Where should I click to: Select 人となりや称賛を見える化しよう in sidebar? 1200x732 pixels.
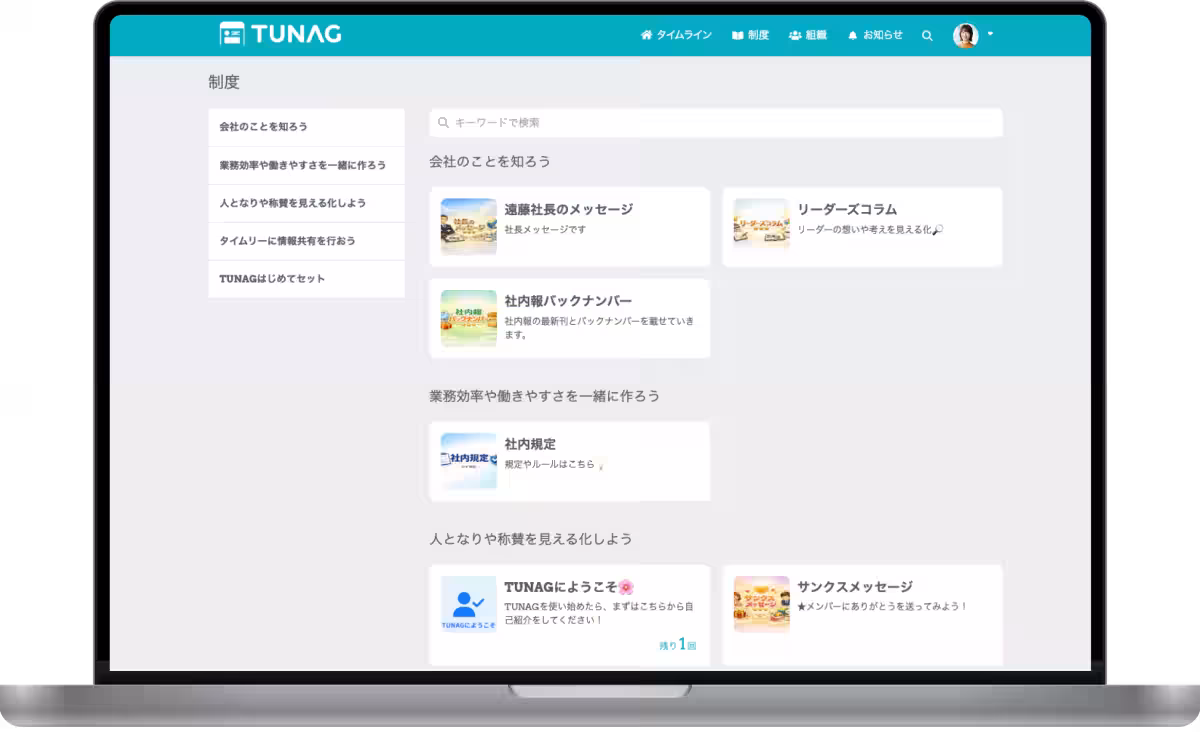click(x=306, y=203)
